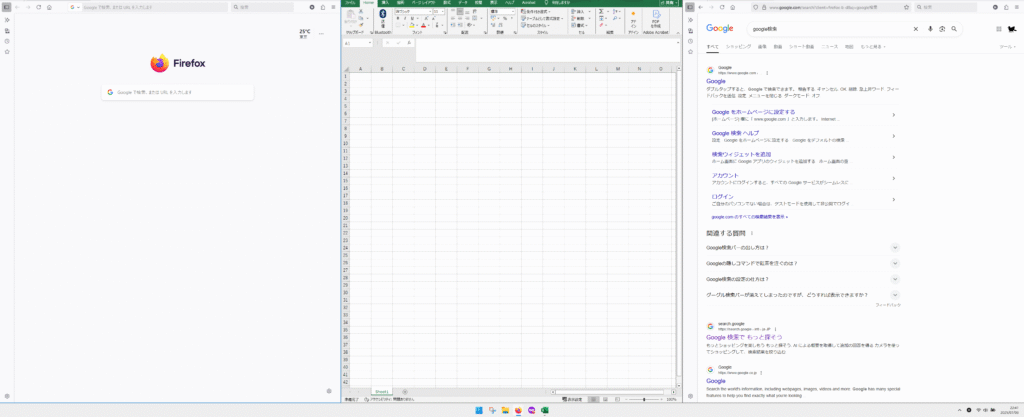This screenshot has width=1024, height=417.
Task: Switch Excel to Page Break Preview in status bar
Action: click(x=616, y=399)
